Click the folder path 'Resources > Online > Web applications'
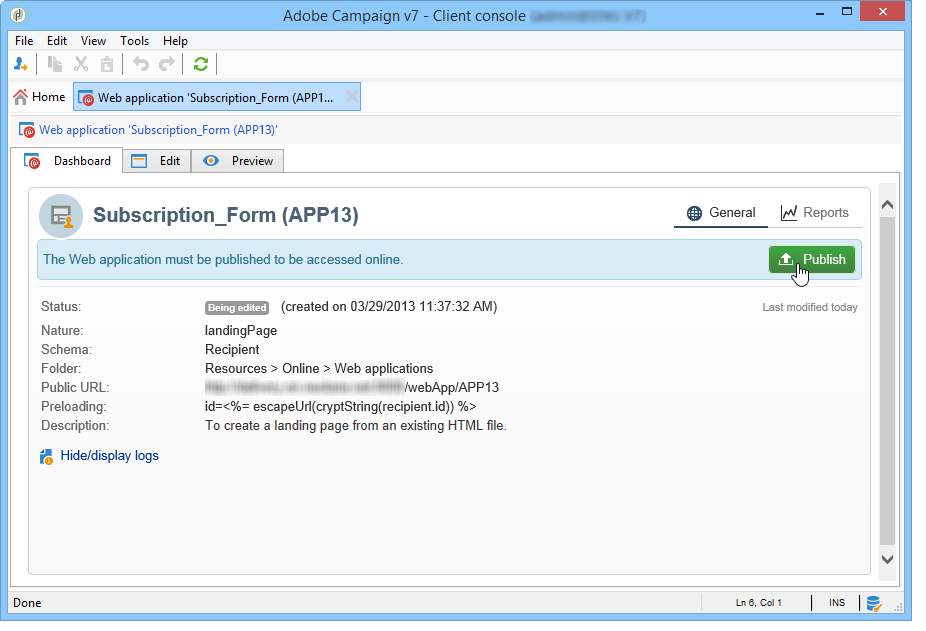Viewport: 926px width, 631px height. click(x=319, y=369)
